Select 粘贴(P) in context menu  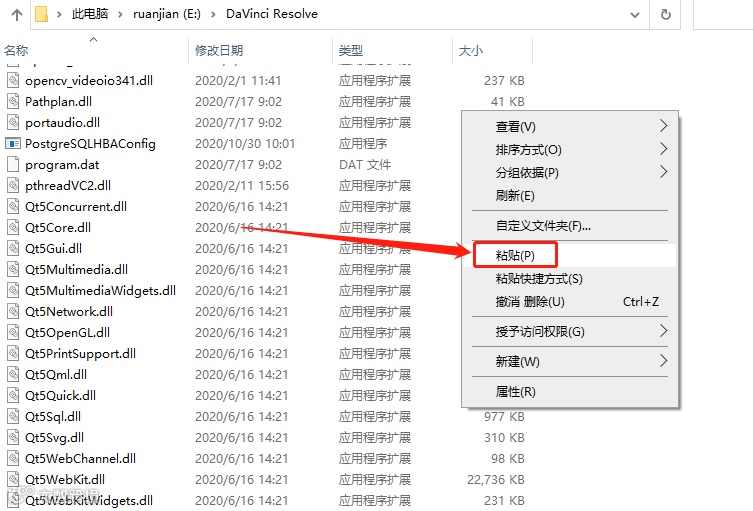[x=570, y=255]
